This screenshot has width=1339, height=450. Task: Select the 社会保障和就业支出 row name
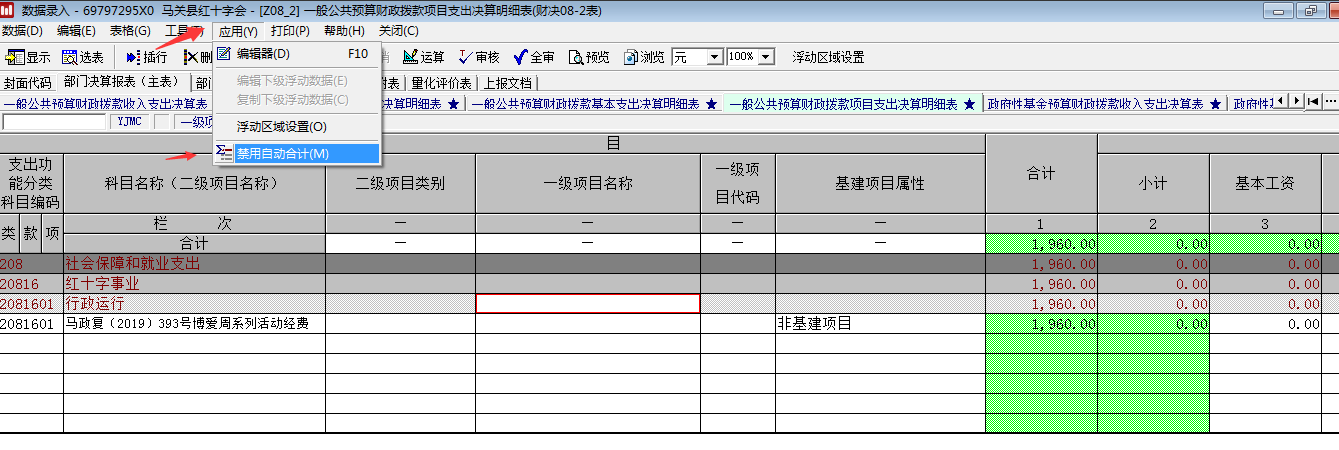194,264
